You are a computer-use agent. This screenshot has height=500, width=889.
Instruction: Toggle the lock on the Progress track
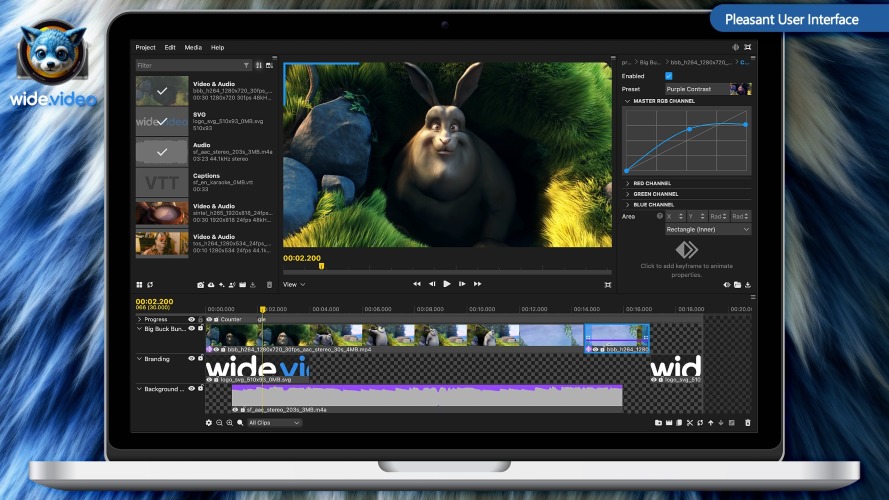(200, 319)
